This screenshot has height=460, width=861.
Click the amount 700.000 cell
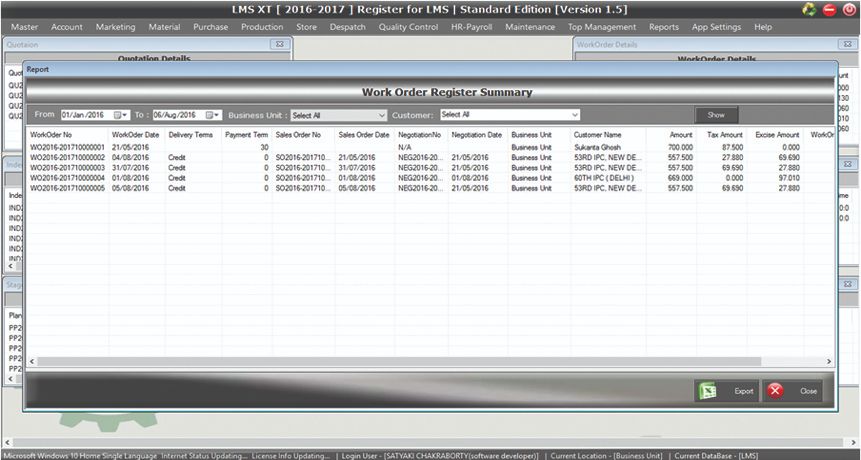(x=680, y=148)
